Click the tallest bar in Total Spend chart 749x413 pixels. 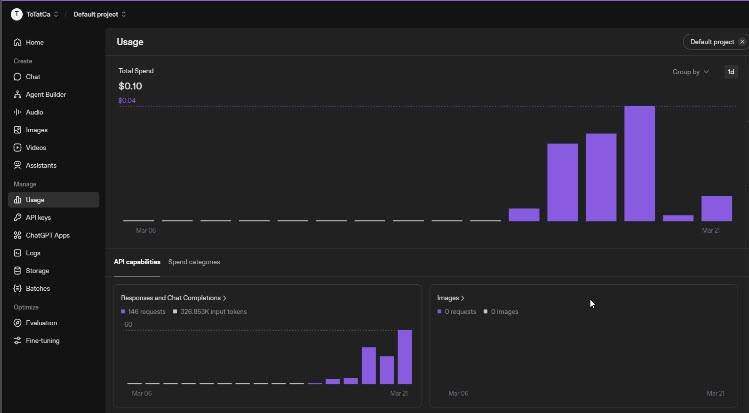[639, 163]
